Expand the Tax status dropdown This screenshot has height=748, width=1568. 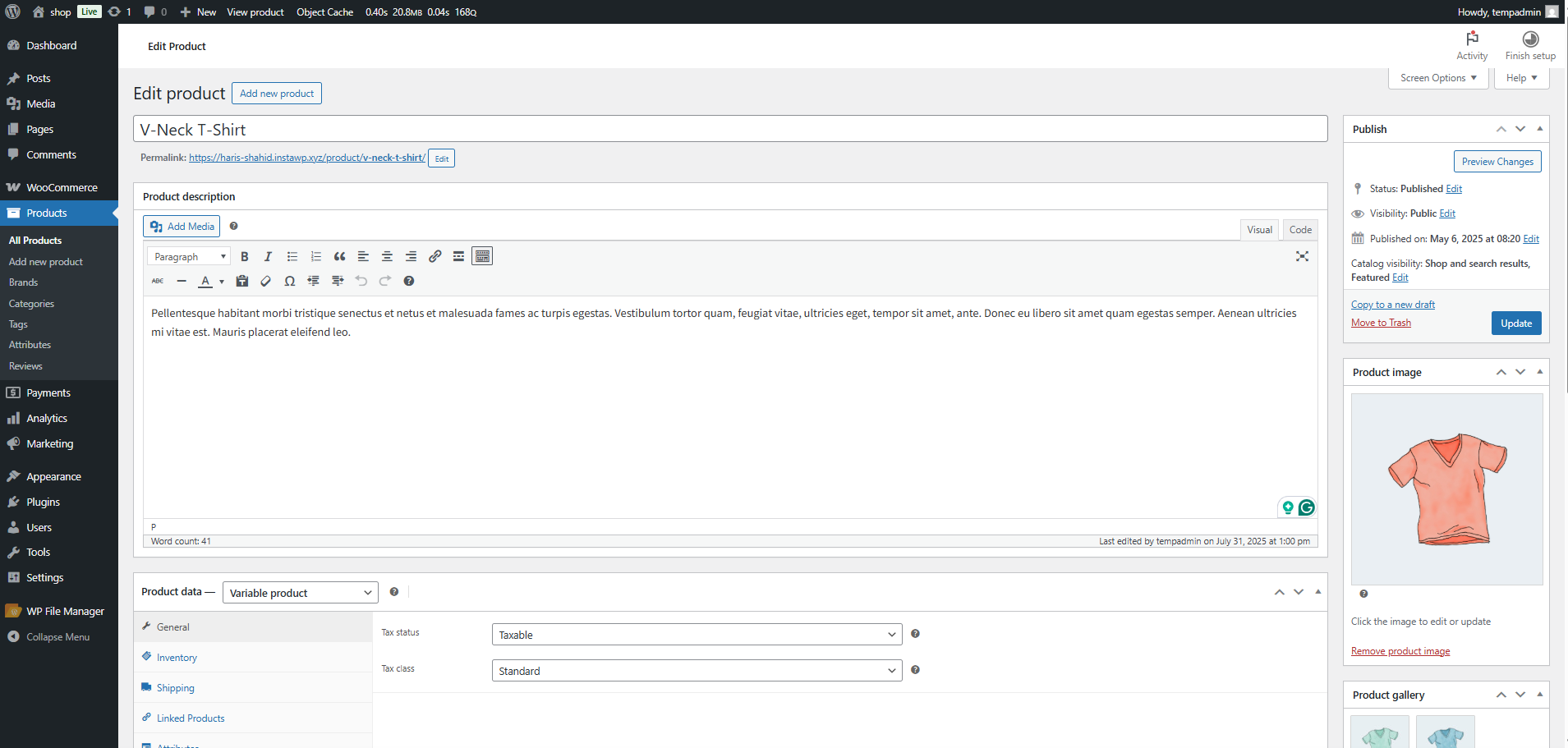tap(696, 635)
